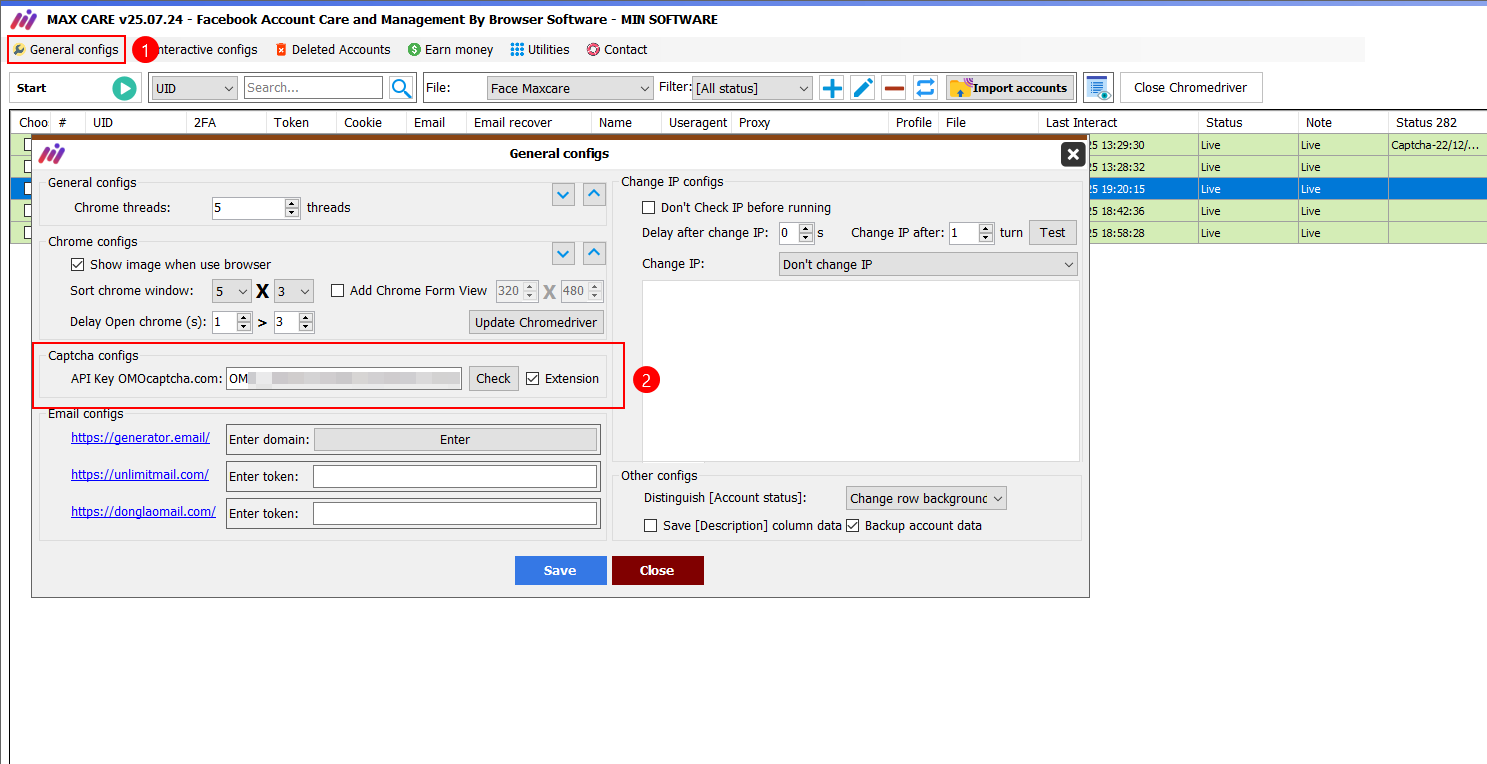Expand Chrome configs section with down chevron
1487x764 pixels.
(x=564, y=254)
